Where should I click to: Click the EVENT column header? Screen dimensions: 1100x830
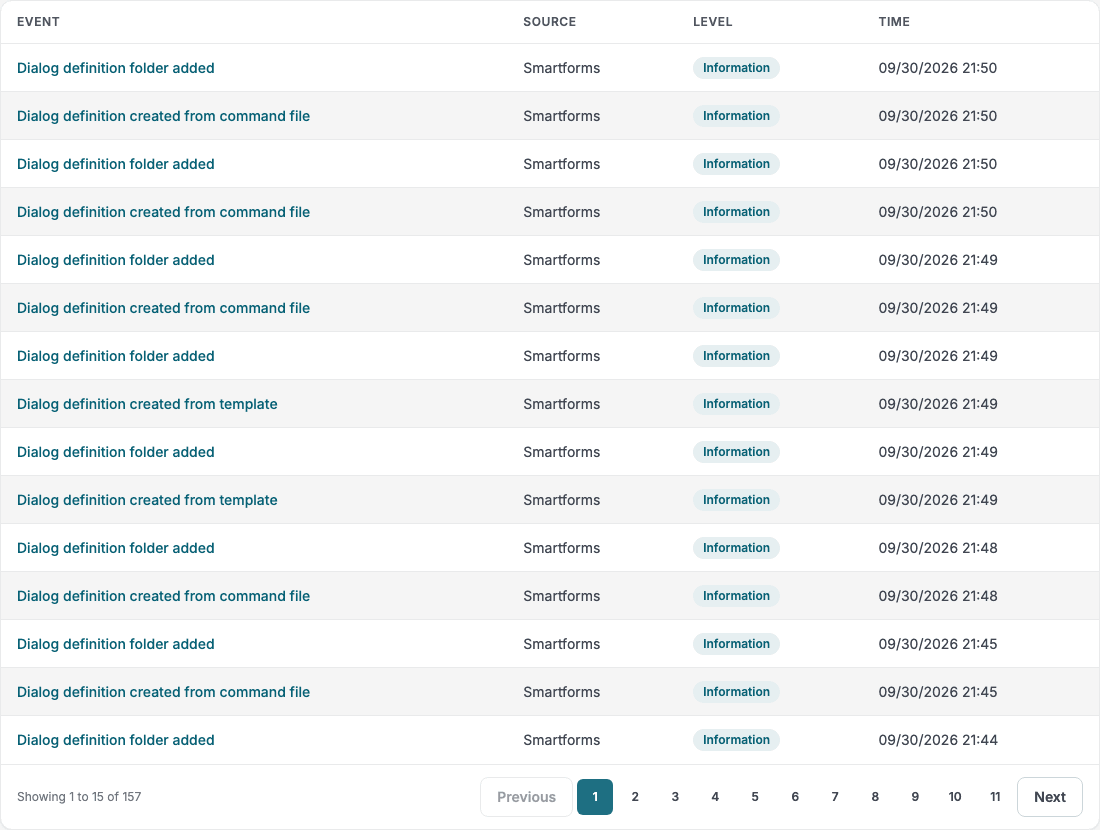[38, 22]
